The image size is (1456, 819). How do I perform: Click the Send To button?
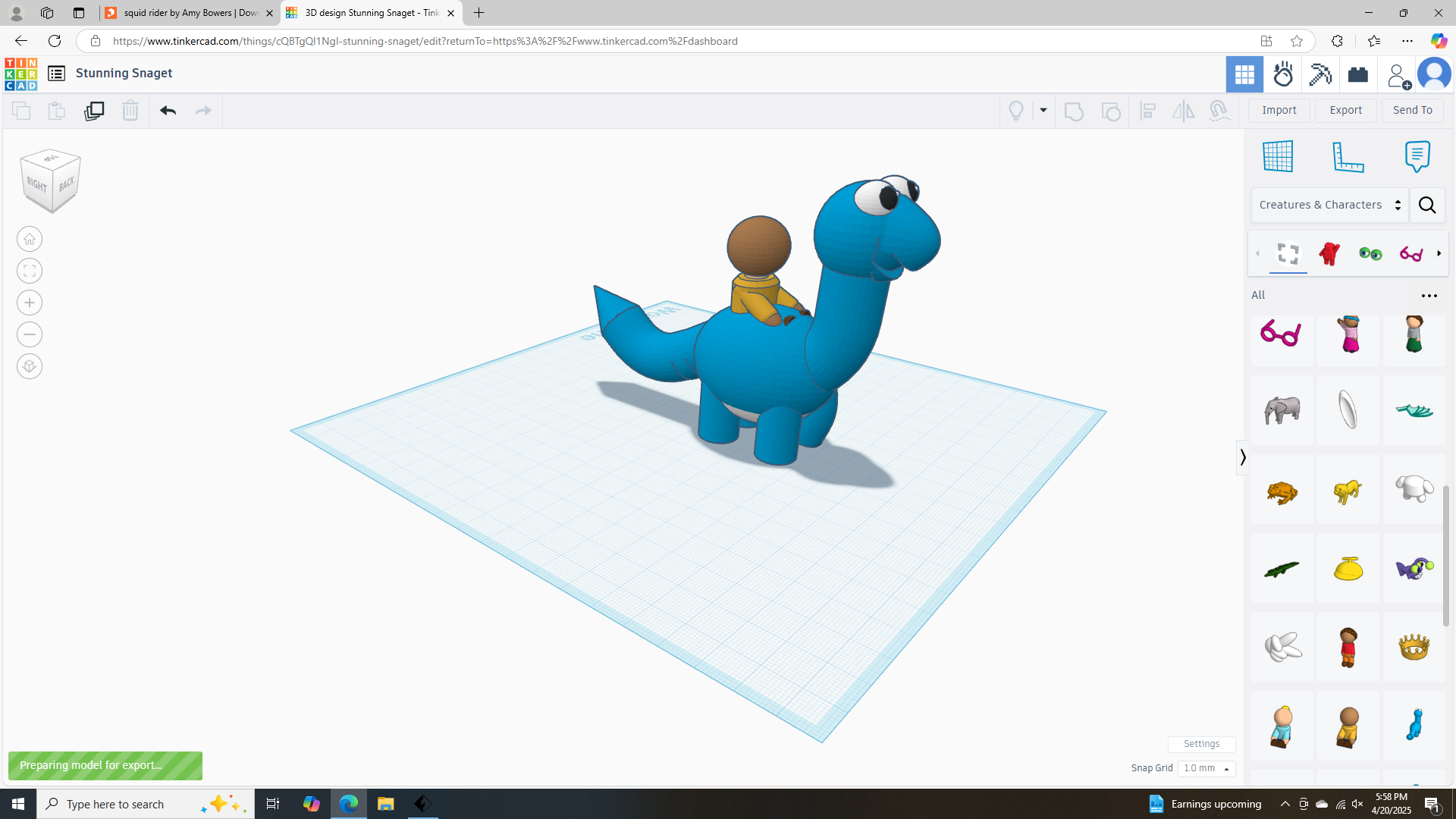pyautogui.click(x=1413, y=110)
